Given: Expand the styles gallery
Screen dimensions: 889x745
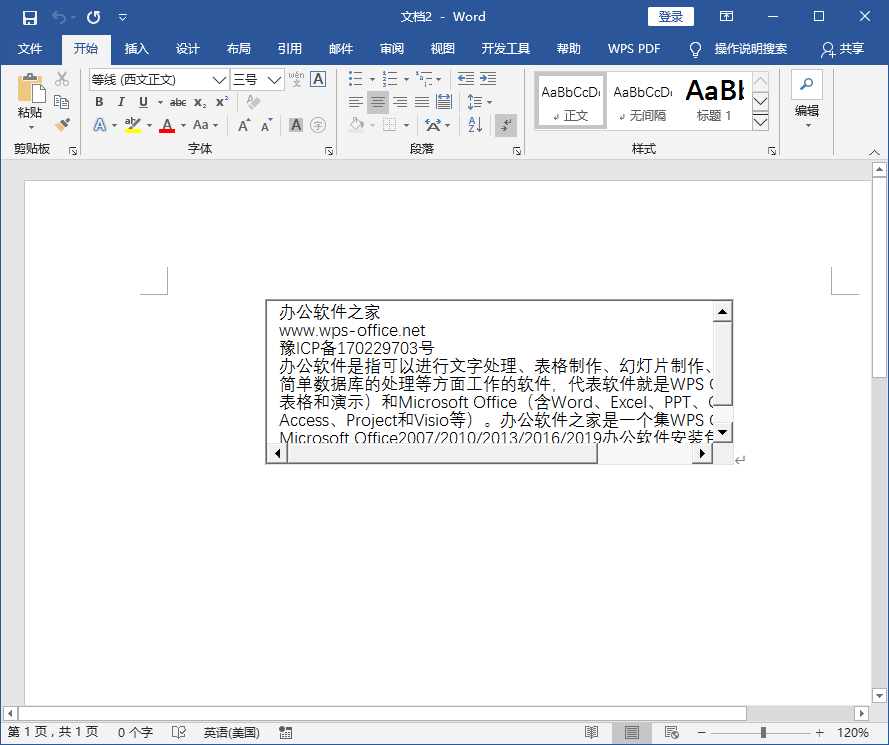Looking at the screenshot, I should (760, 121).
